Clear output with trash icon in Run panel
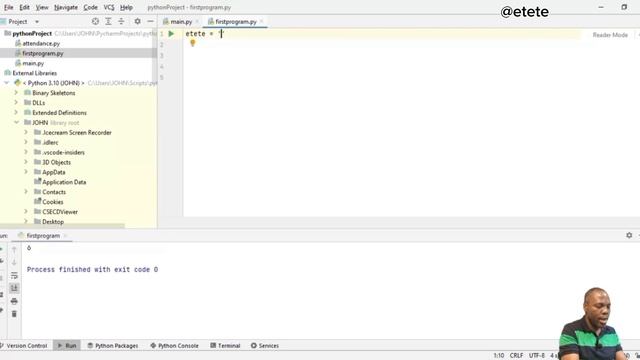The height and width of the screenshot is (360, 640). coord(14,314)
